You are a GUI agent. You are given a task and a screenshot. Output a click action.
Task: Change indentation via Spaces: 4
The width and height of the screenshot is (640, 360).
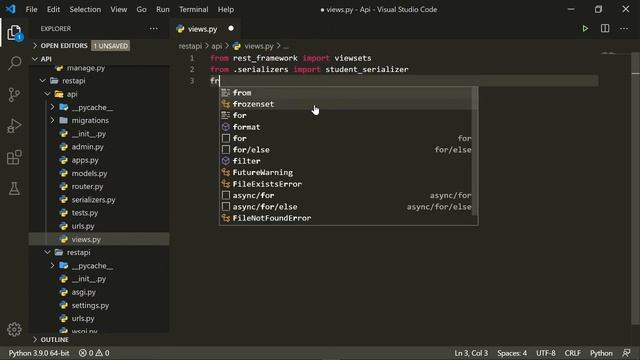pos(512,353)
